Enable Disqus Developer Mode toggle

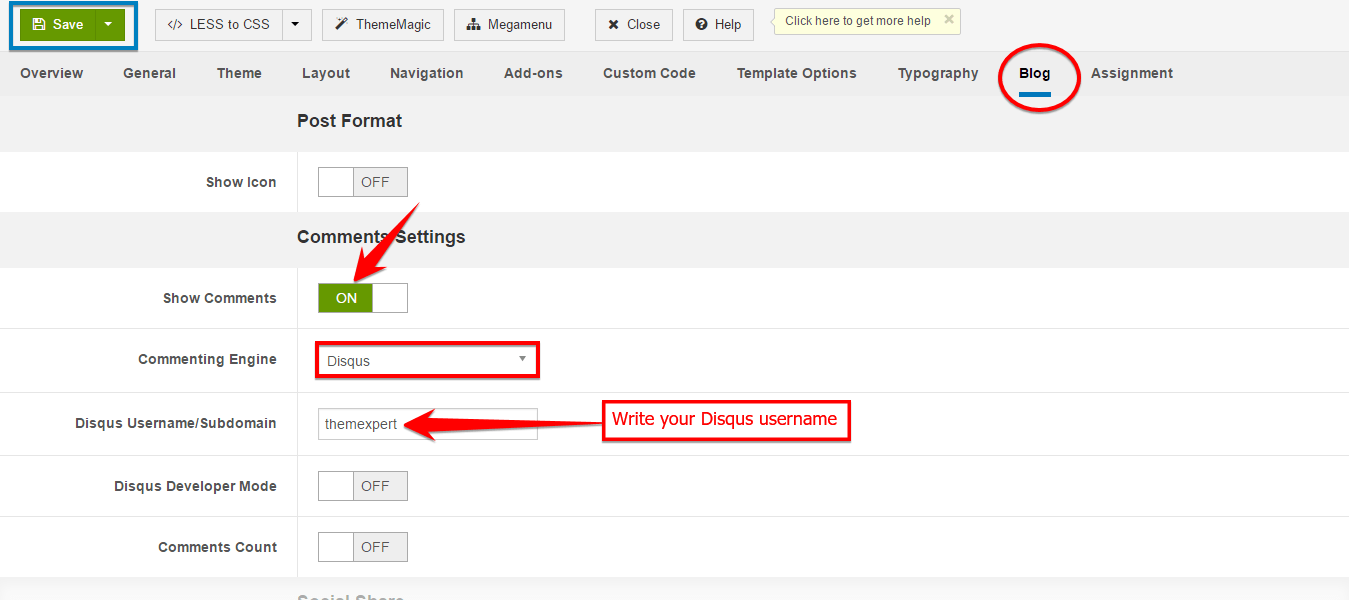(x=362, y=486)
